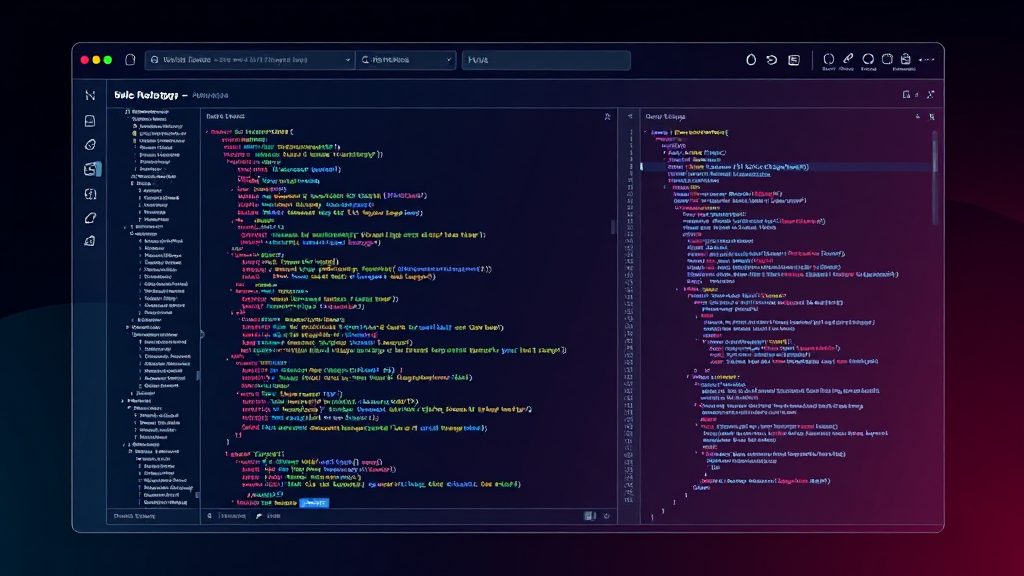Select the leaf-shaped icon in the left sidebar
The width and height of the screenshot is (1024, 576).
point(90,218)
